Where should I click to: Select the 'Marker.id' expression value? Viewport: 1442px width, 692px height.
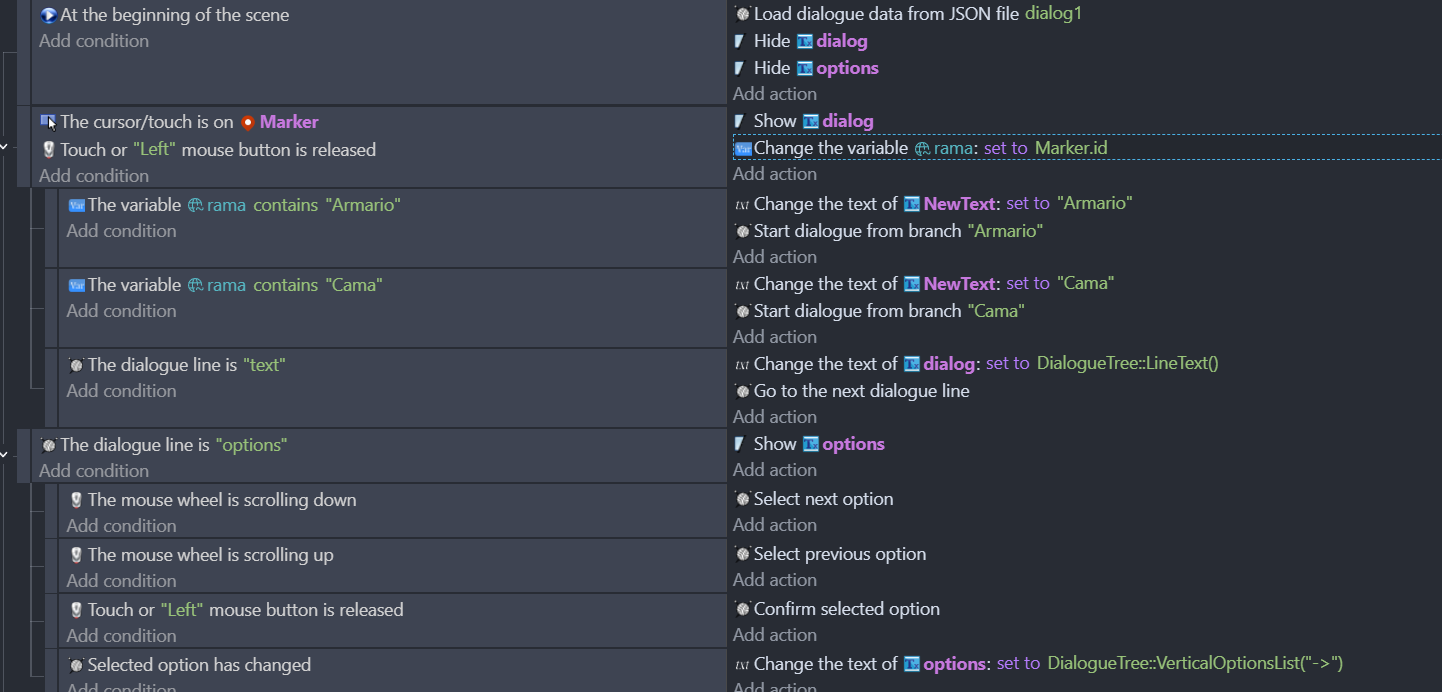(1071, 148)
